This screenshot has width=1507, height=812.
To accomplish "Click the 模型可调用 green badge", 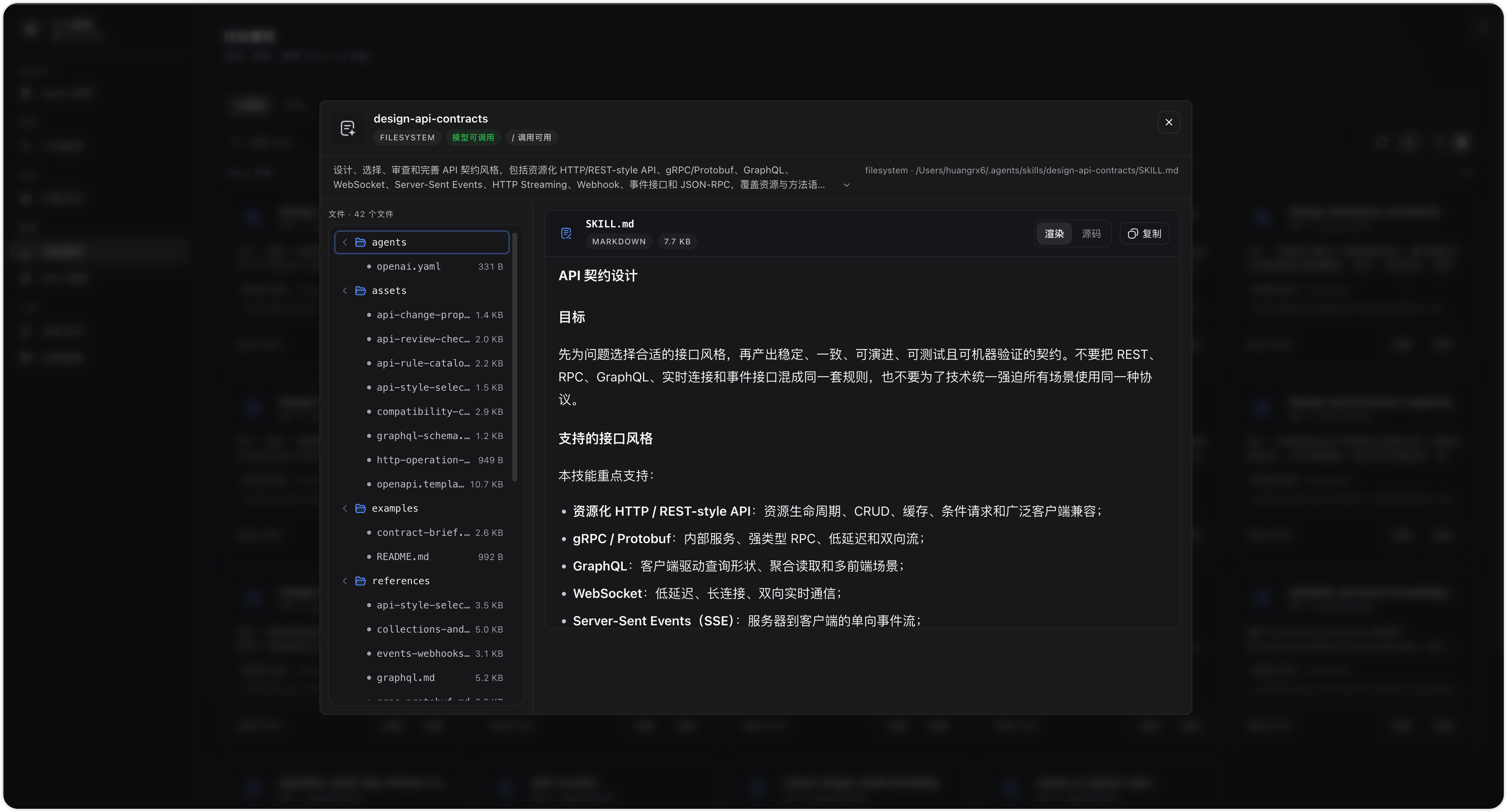I will point(473,137).
